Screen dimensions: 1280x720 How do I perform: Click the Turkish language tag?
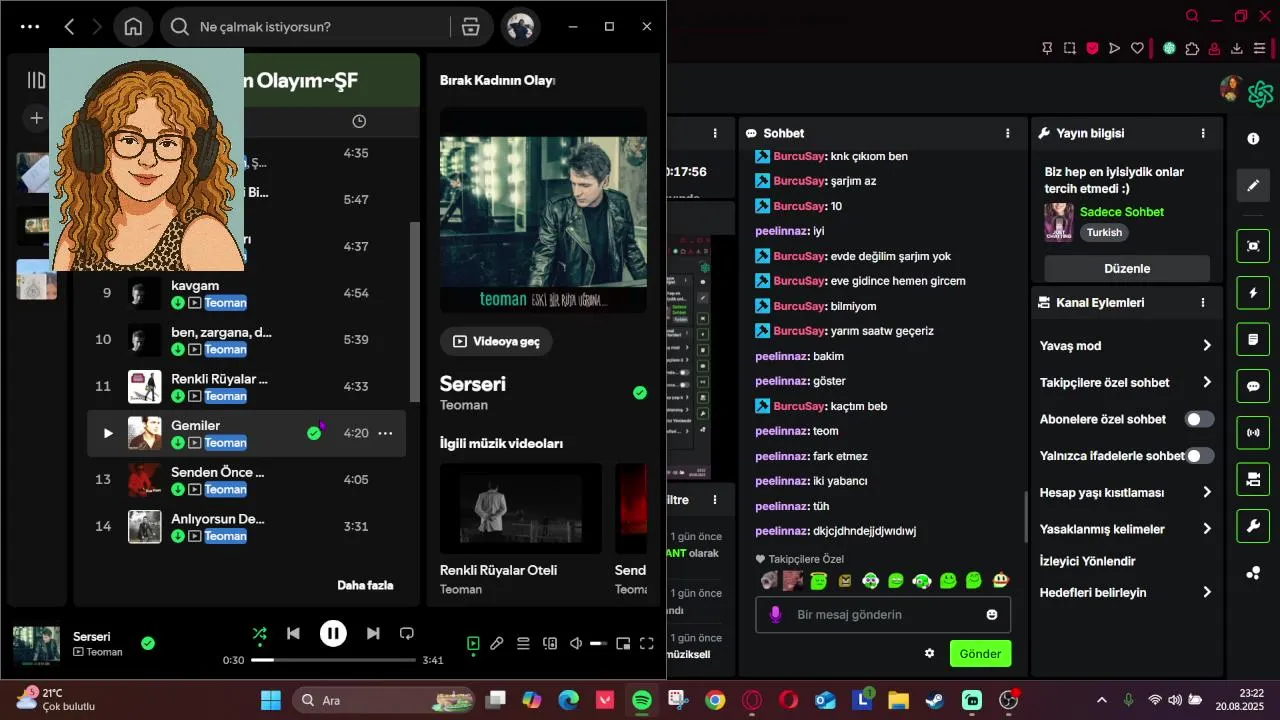(1105, 232)
